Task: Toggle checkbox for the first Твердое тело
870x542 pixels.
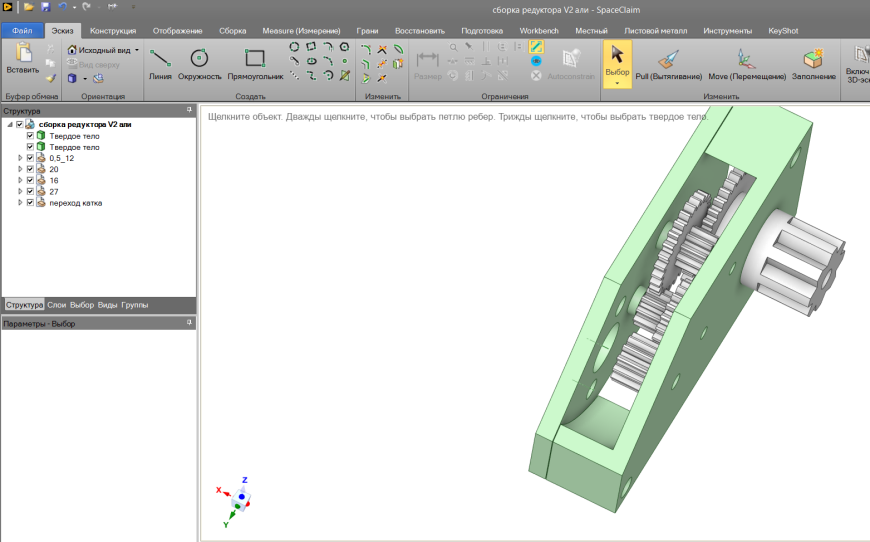Action: [30, 136]
